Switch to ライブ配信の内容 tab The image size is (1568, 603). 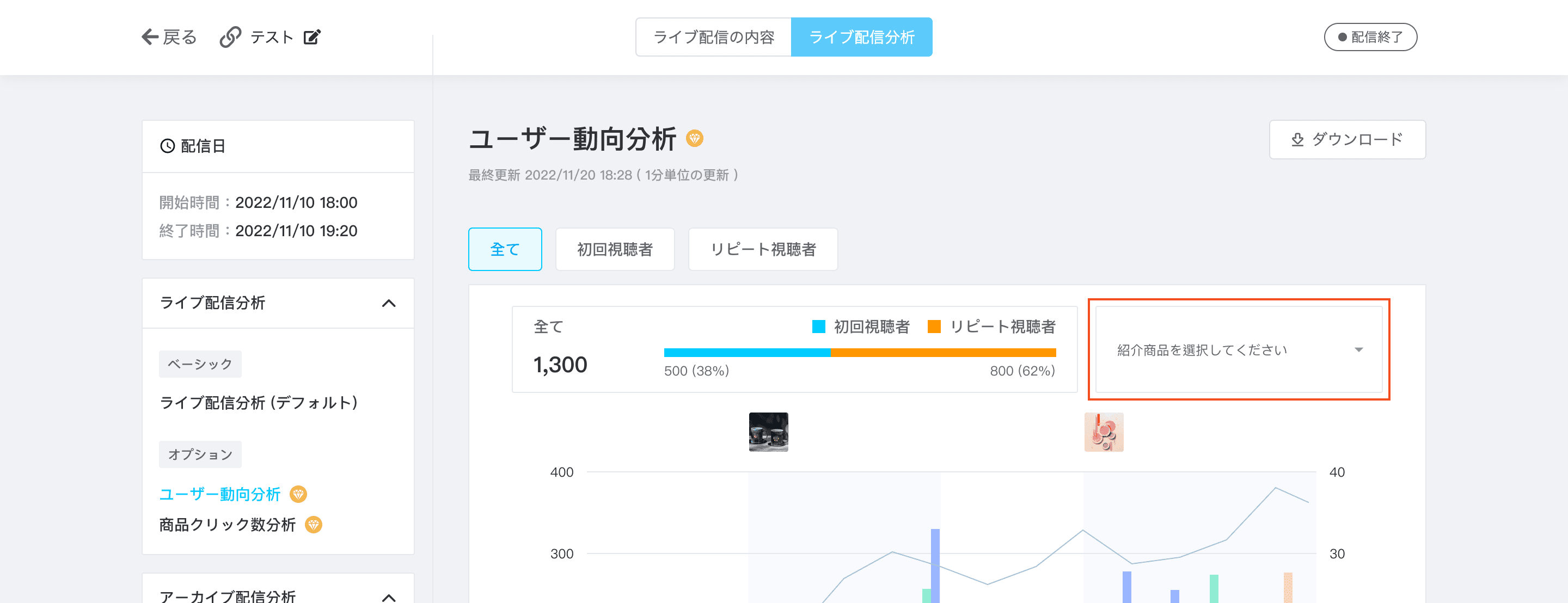pos(713,37)
